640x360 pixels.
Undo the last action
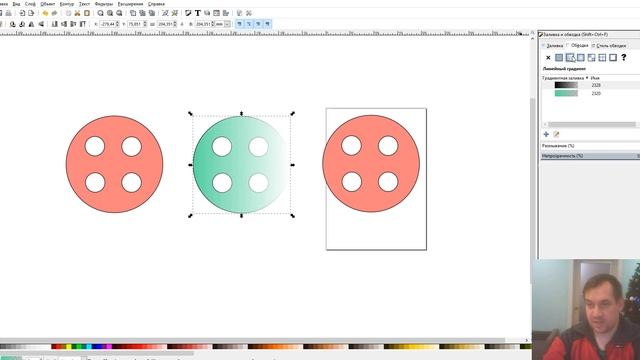click(x=45, y=13)
